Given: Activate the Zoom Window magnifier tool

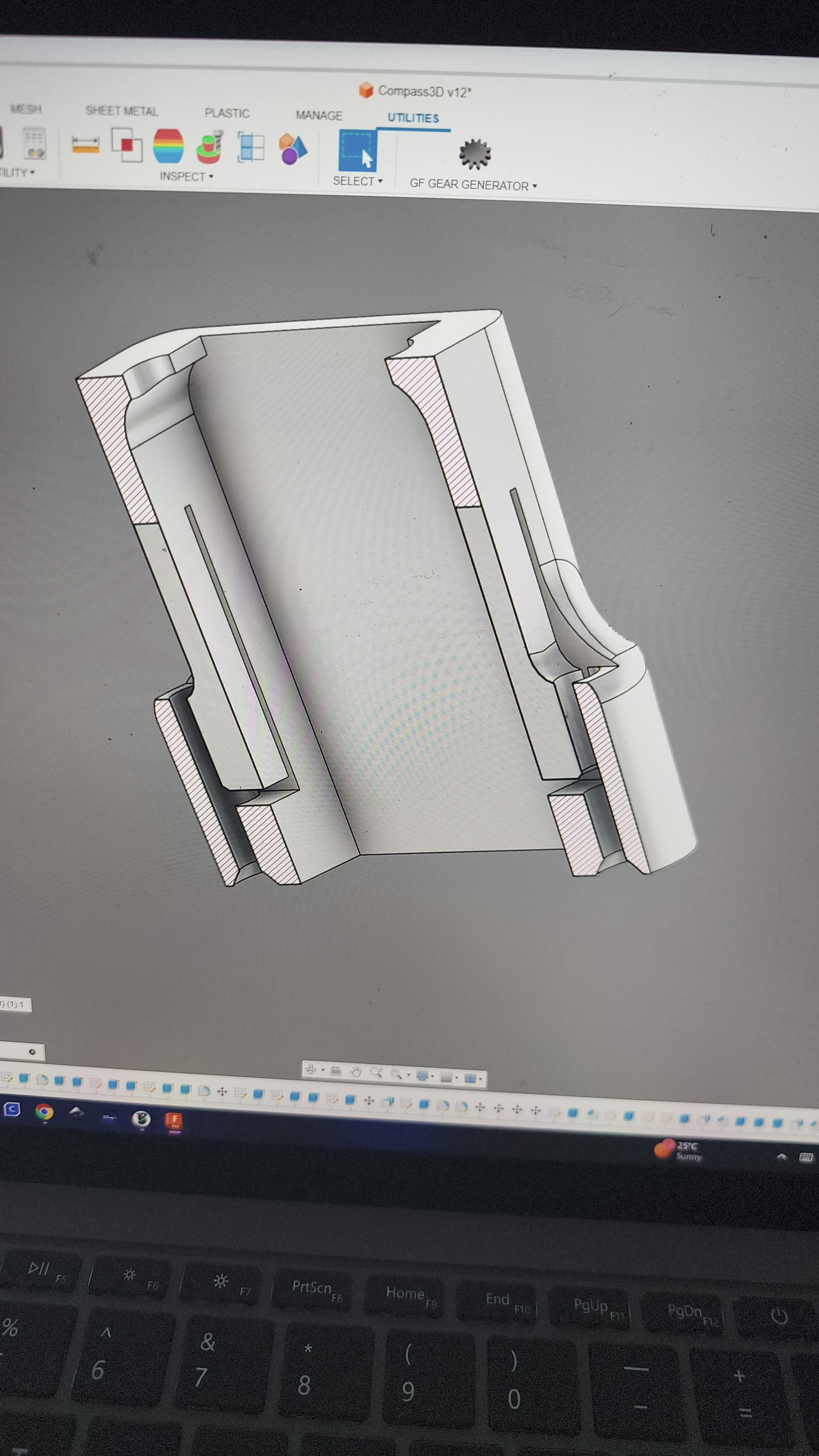Looking at the screenshot, I should click(376, 1072).
